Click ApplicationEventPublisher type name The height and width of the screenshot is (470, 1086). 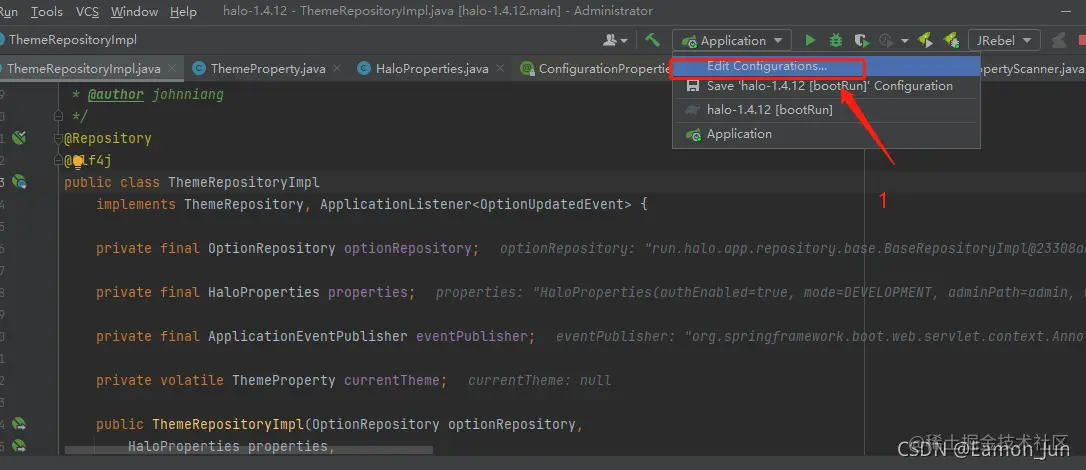(308, 336)
